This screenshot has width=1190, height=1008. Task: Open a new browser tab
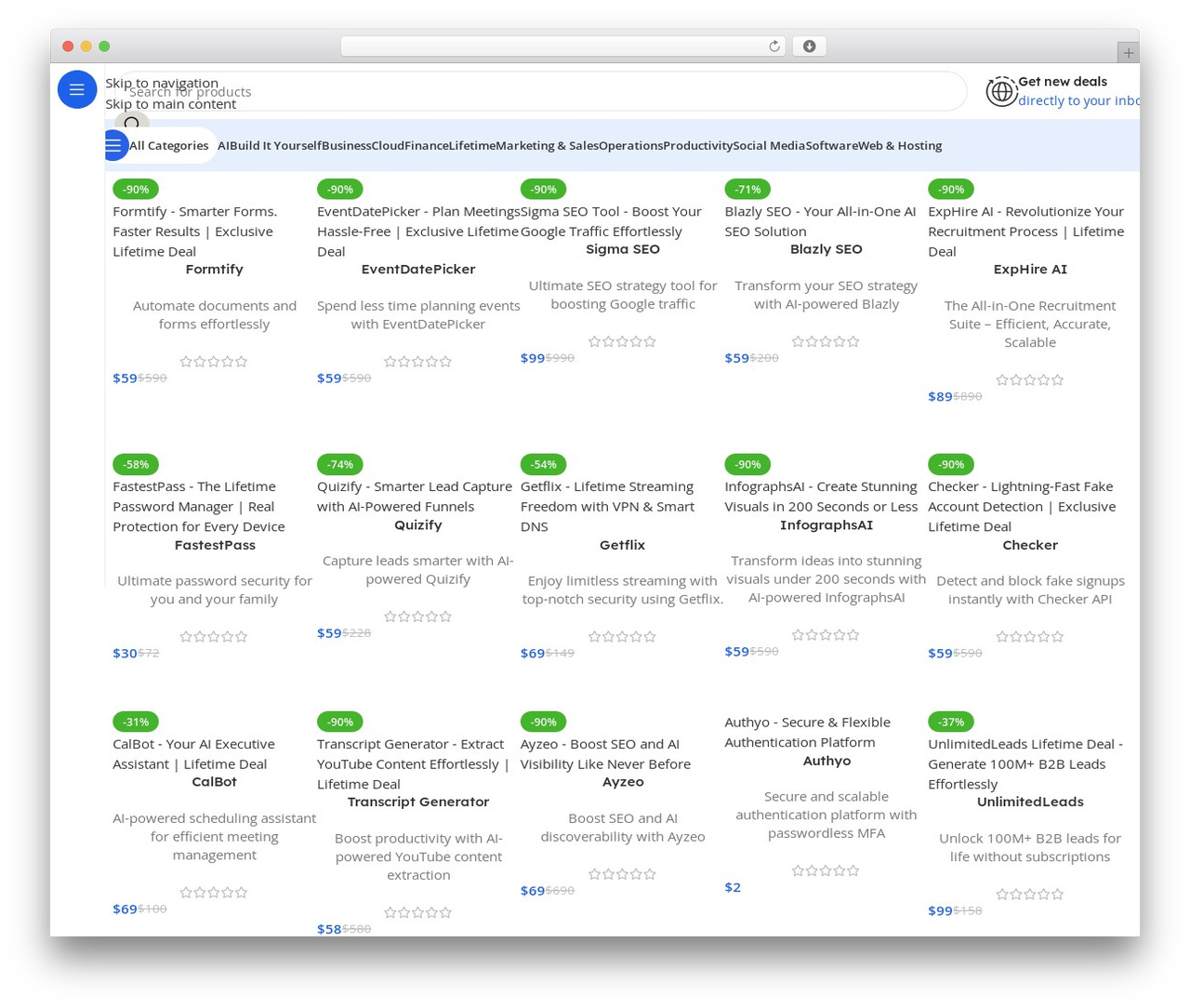point(1128,53)
